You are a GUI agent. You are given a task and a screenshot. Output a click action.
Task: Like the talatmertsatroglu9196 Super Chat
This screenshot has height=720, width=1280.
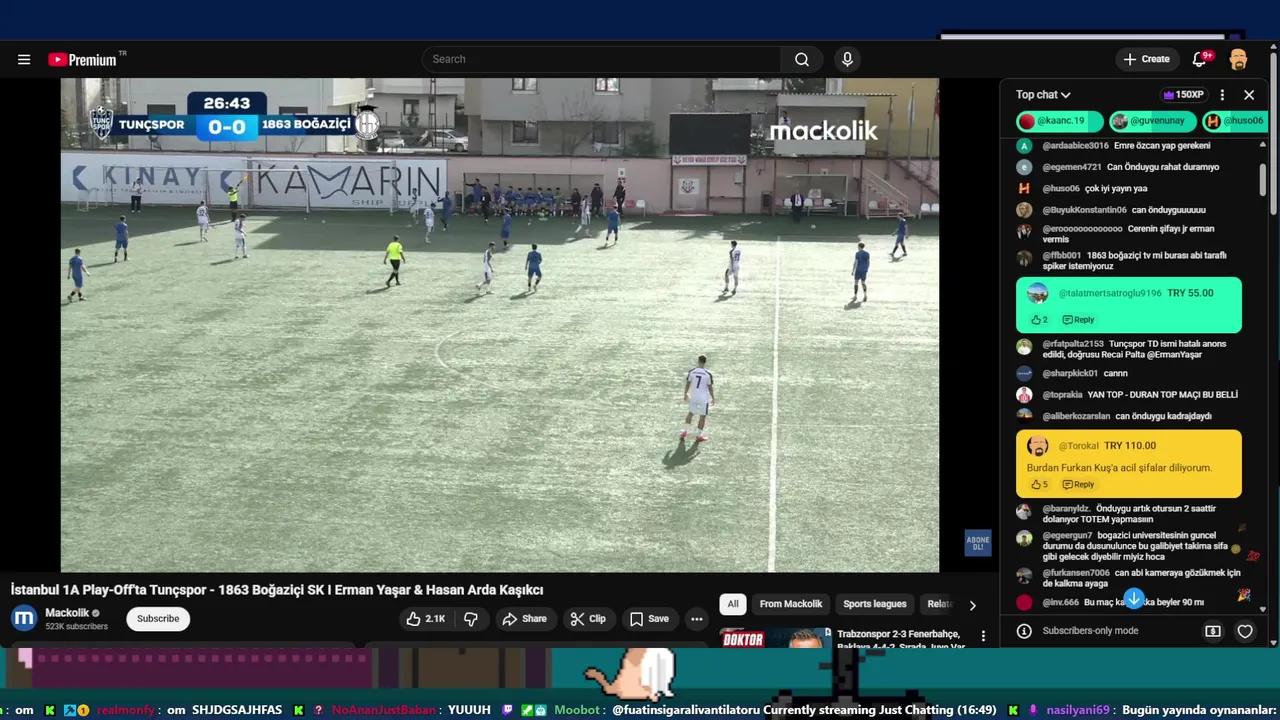[1035, 320]
